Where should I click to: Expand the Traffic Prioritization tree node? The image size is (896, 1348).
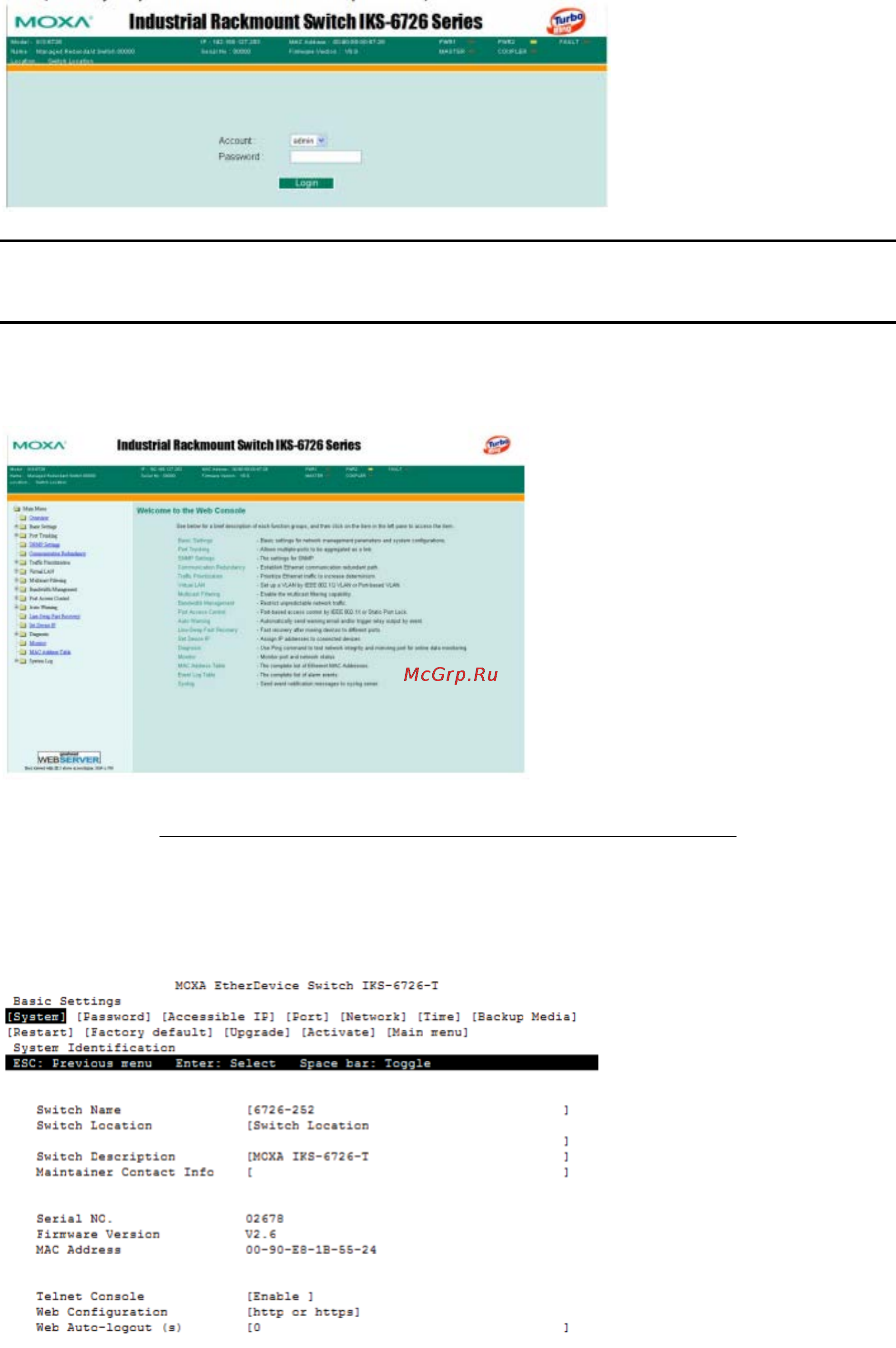(17, 563)
